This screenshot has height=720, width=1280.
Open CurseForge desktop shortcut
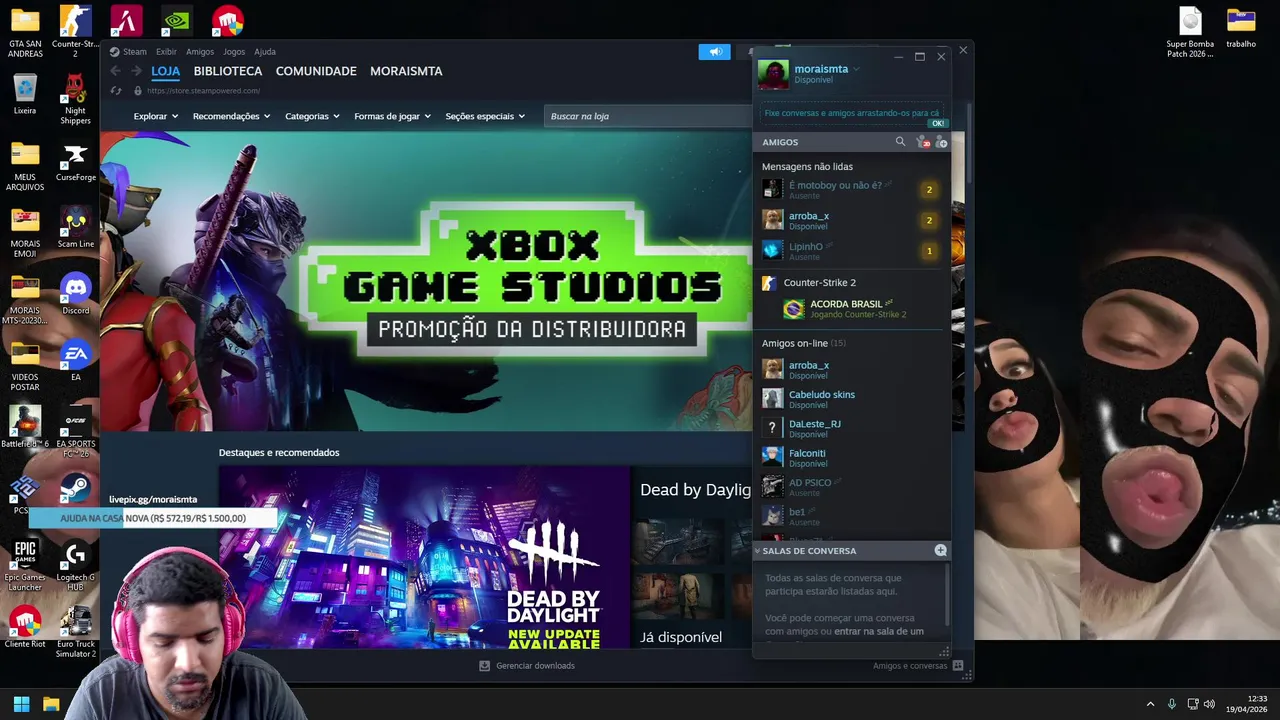[x=76, y=161]
